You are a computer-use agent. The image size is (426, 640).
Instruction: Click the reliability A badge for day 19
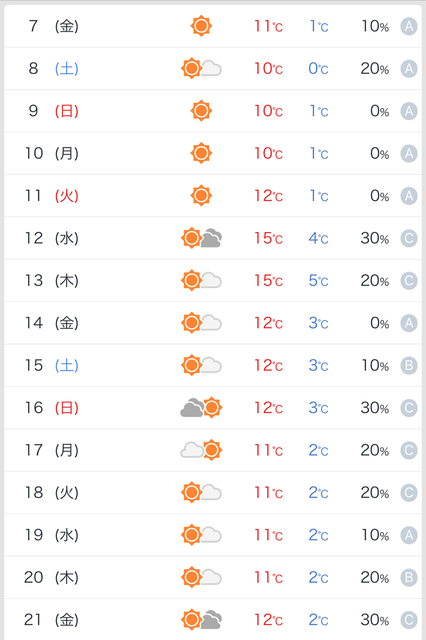coord(408,535)
